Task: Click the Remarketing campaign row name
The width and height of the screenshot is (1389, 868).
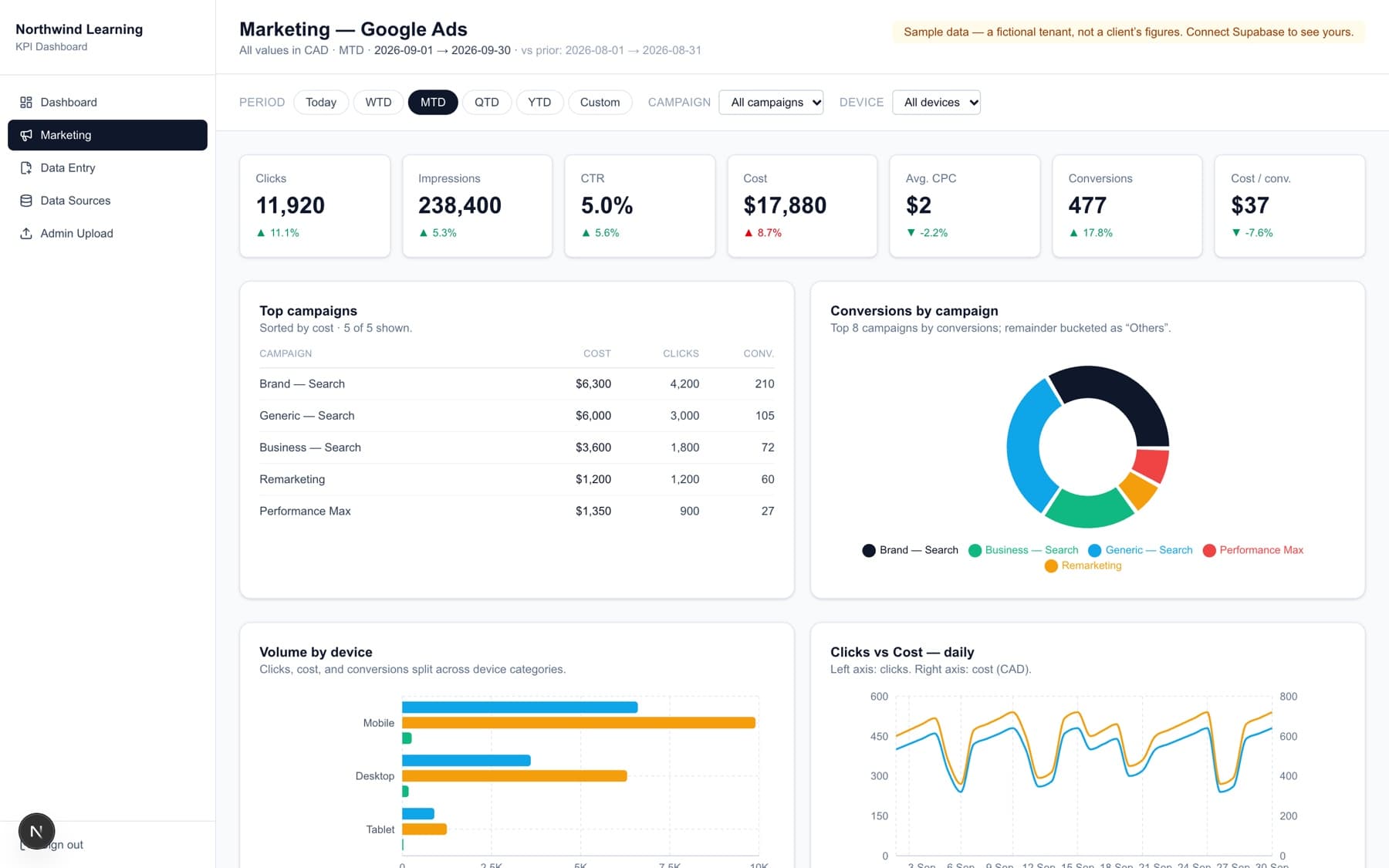Action: click(x=292, y=479)
